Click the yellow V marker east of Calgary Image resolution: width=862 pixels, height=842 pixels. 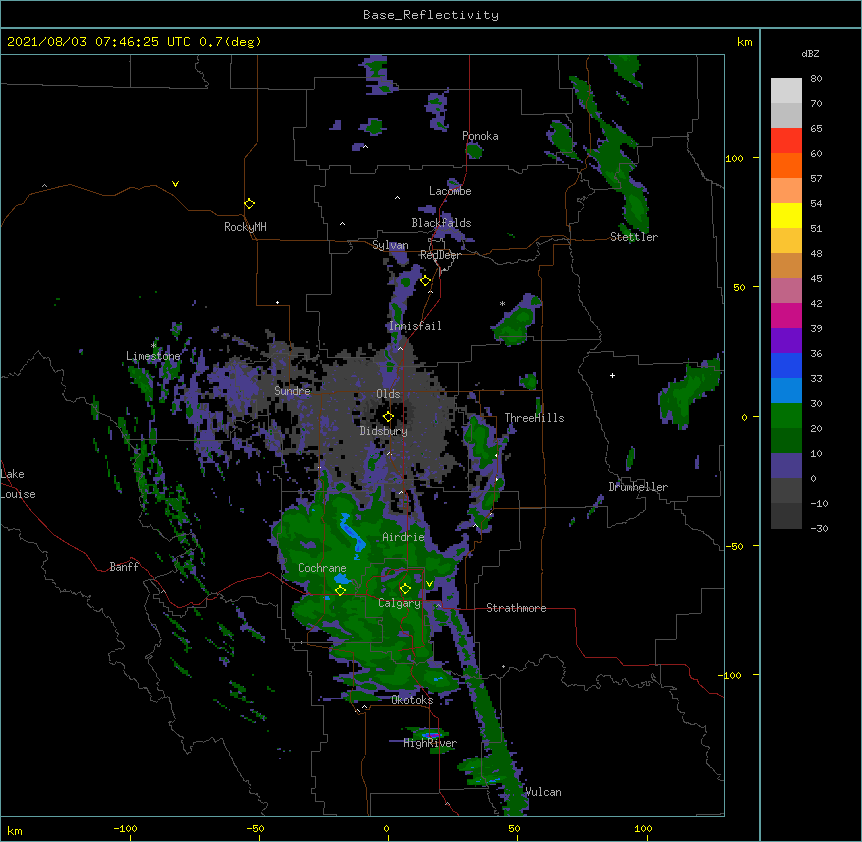pyautogui.click(x=429, y=583)
